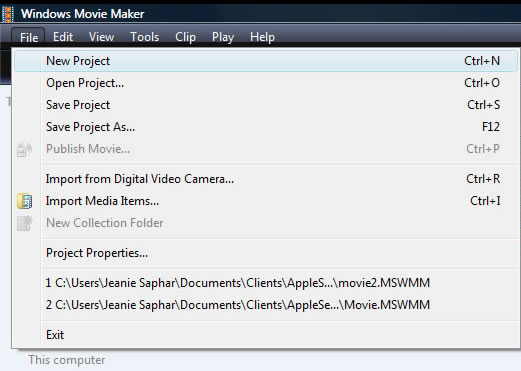
Task: Choose Import Media Items... entry
Action: [266, 201]
